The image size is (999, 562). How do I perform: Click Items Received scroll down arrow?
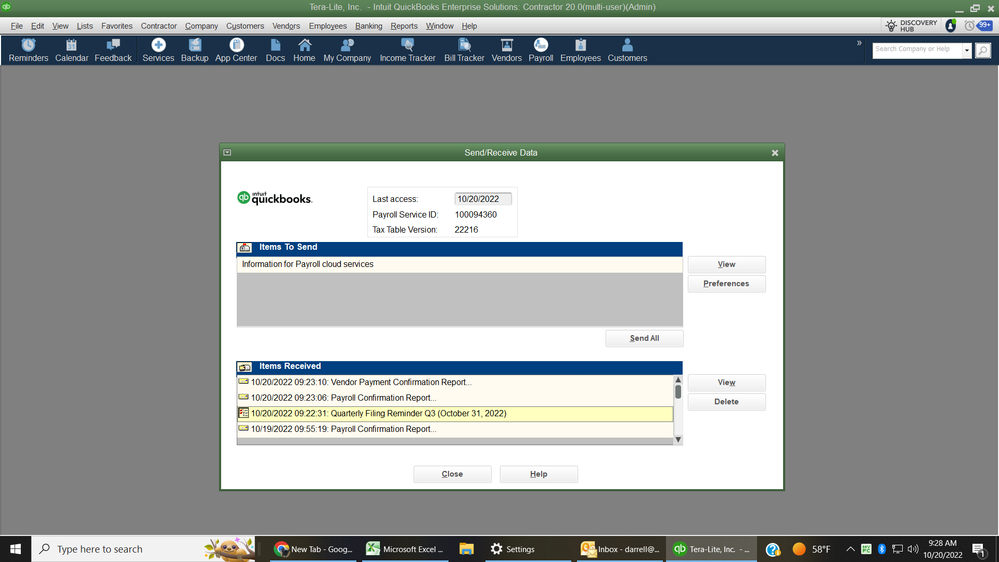click(678, 440)
